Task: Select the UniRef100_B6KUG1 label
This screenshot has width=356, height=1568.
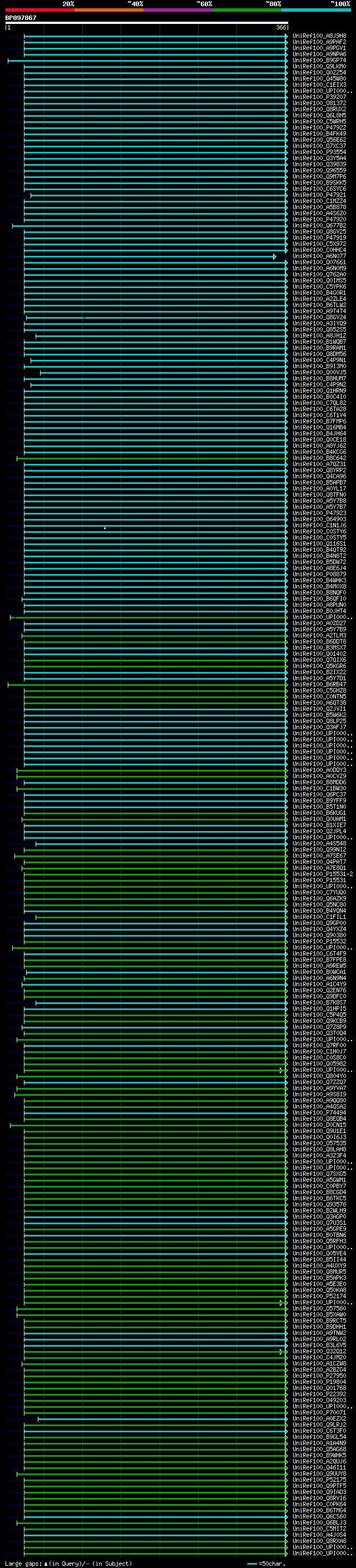Action: [x=319, y=812]
